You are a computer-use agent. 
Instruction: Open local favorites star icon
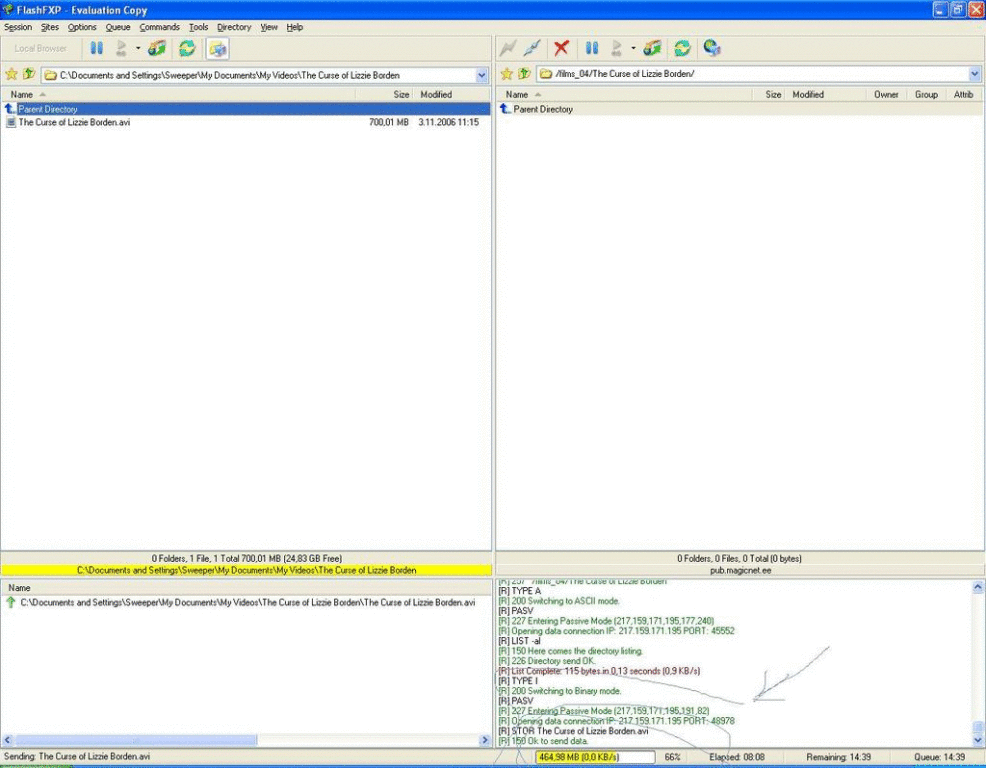pos(11,74)
